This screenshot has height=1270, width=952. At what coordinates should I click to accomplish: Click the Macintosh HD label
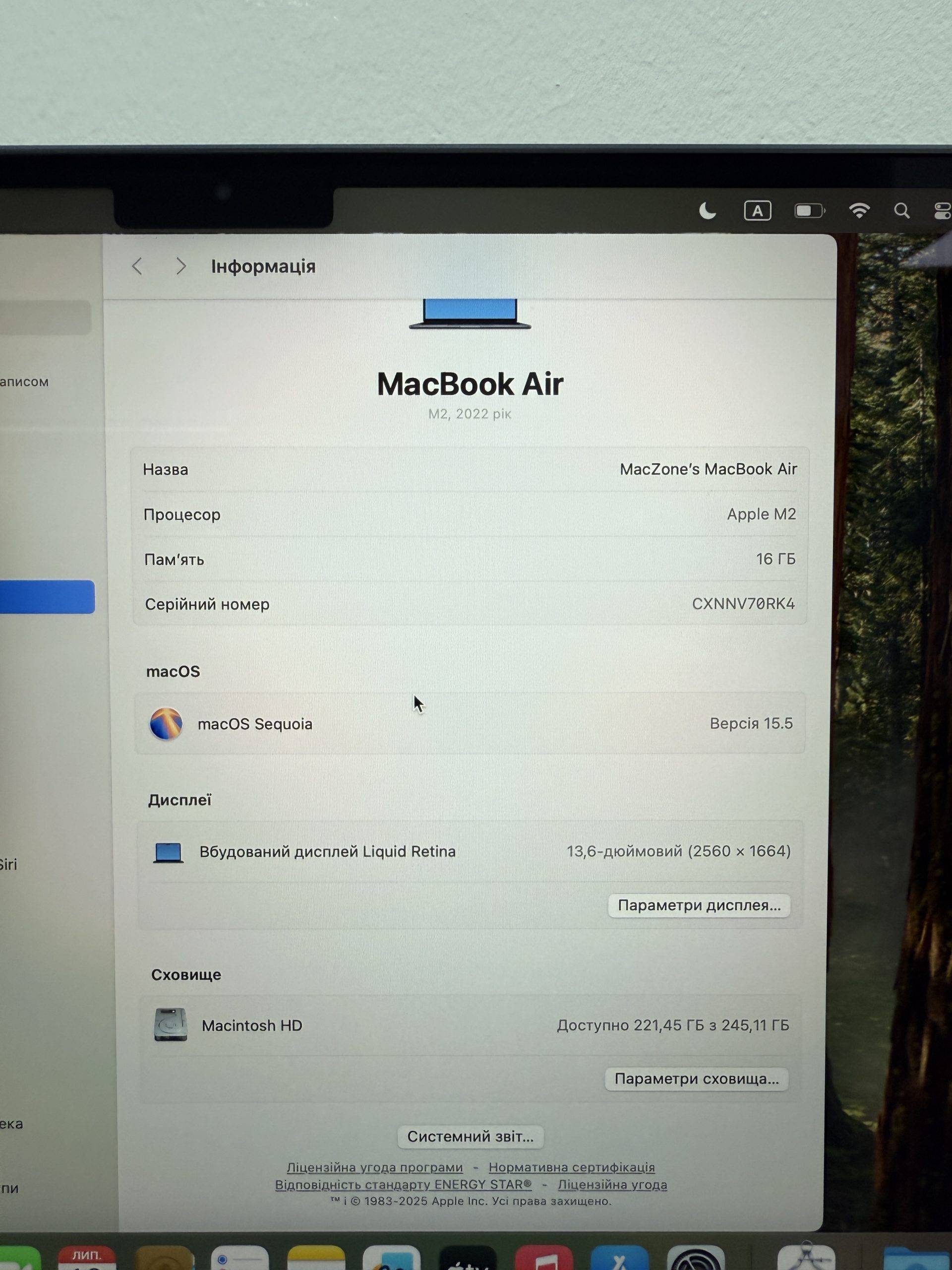252,1025
